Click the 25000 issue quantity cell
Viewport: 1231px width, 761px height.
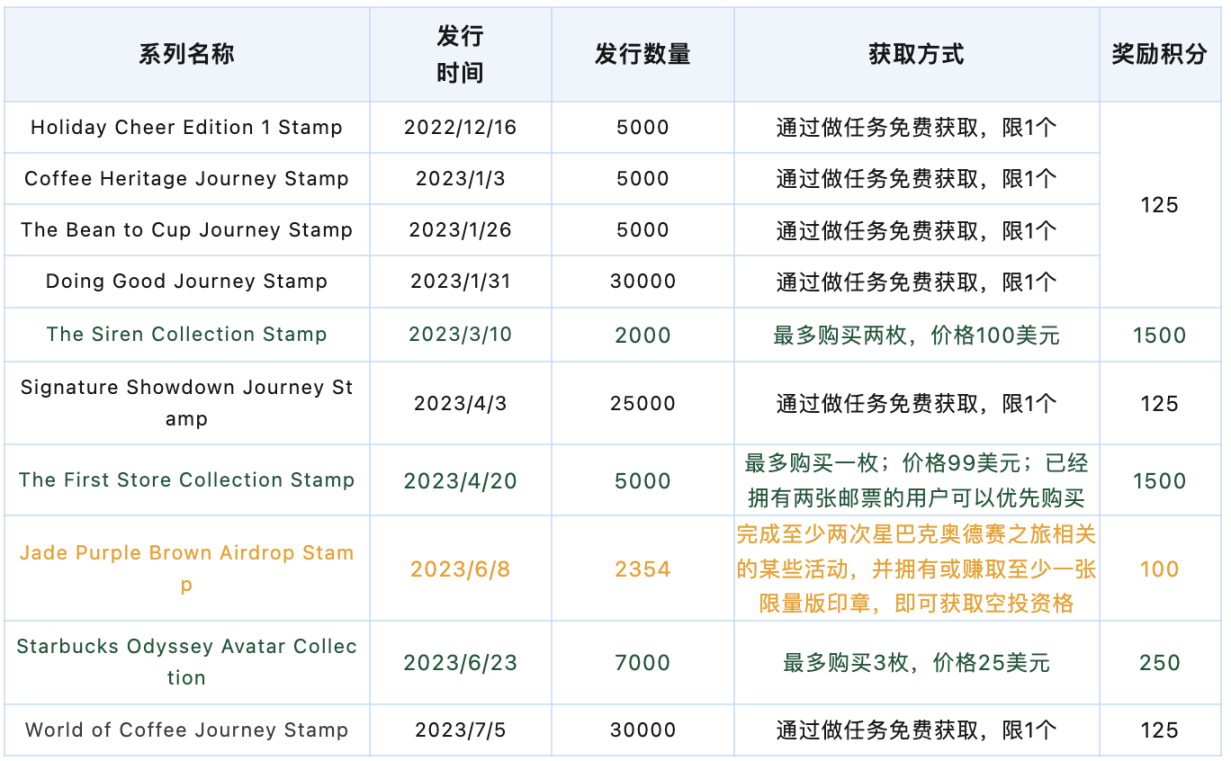click(642, 404)
